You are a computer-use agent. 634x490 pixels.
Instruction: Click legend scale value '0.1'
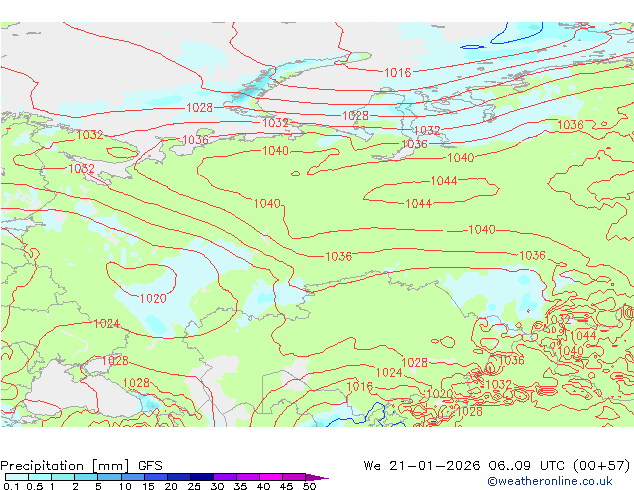click(11, 486)
